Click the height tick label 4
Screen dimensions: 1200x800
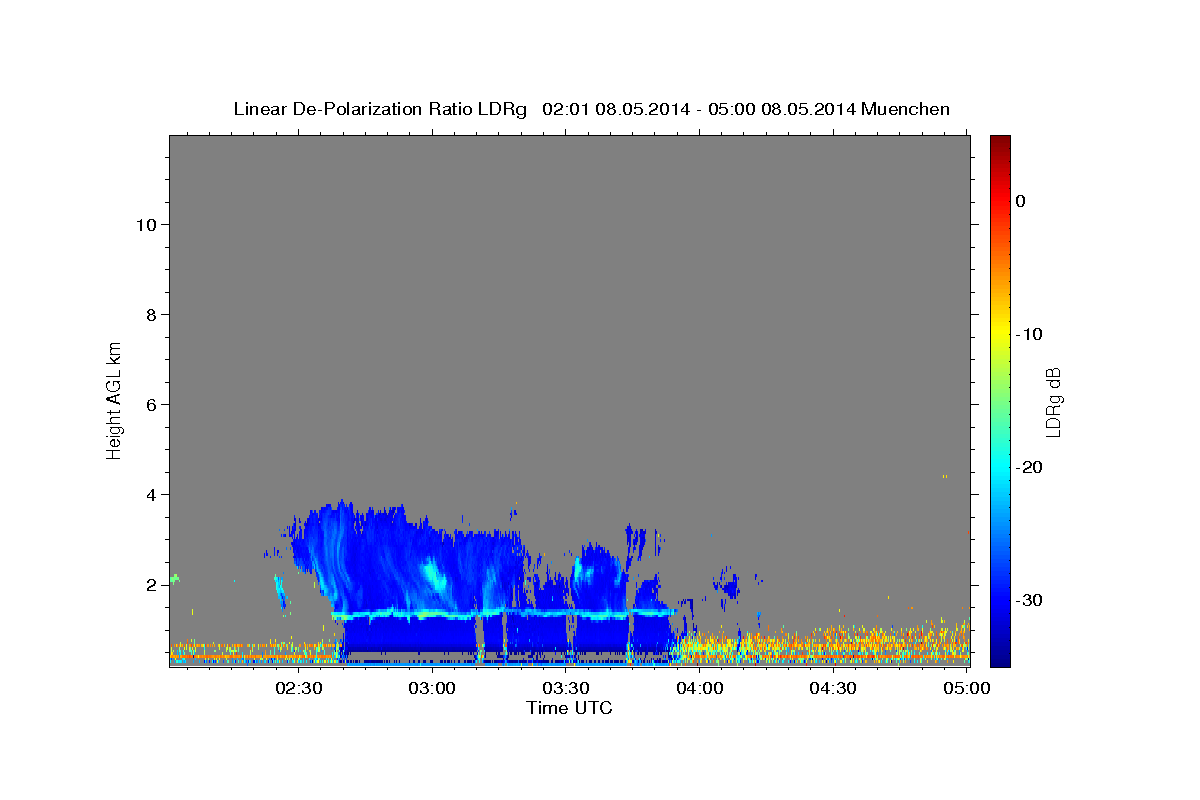pos(151,495)
